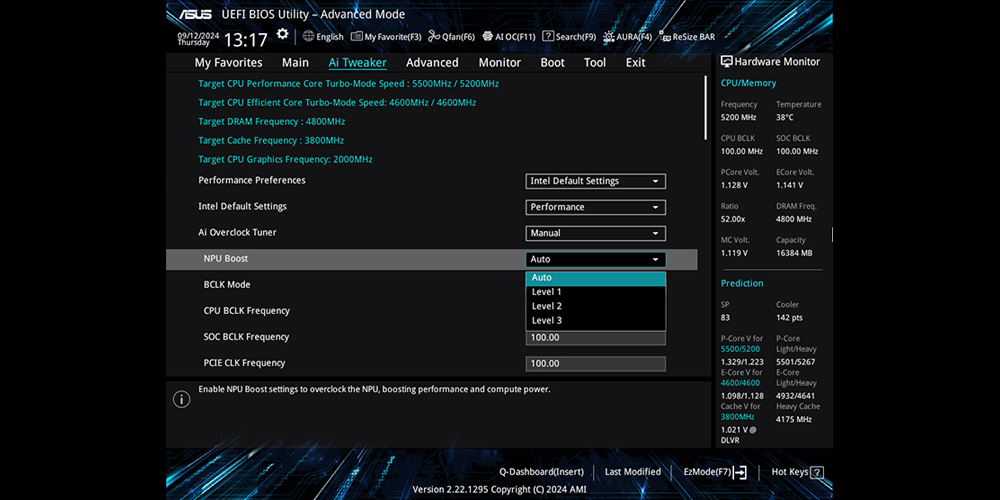Choose Level 3 NPU Boost
1000x500 pixels.
[x=596, y=321]
